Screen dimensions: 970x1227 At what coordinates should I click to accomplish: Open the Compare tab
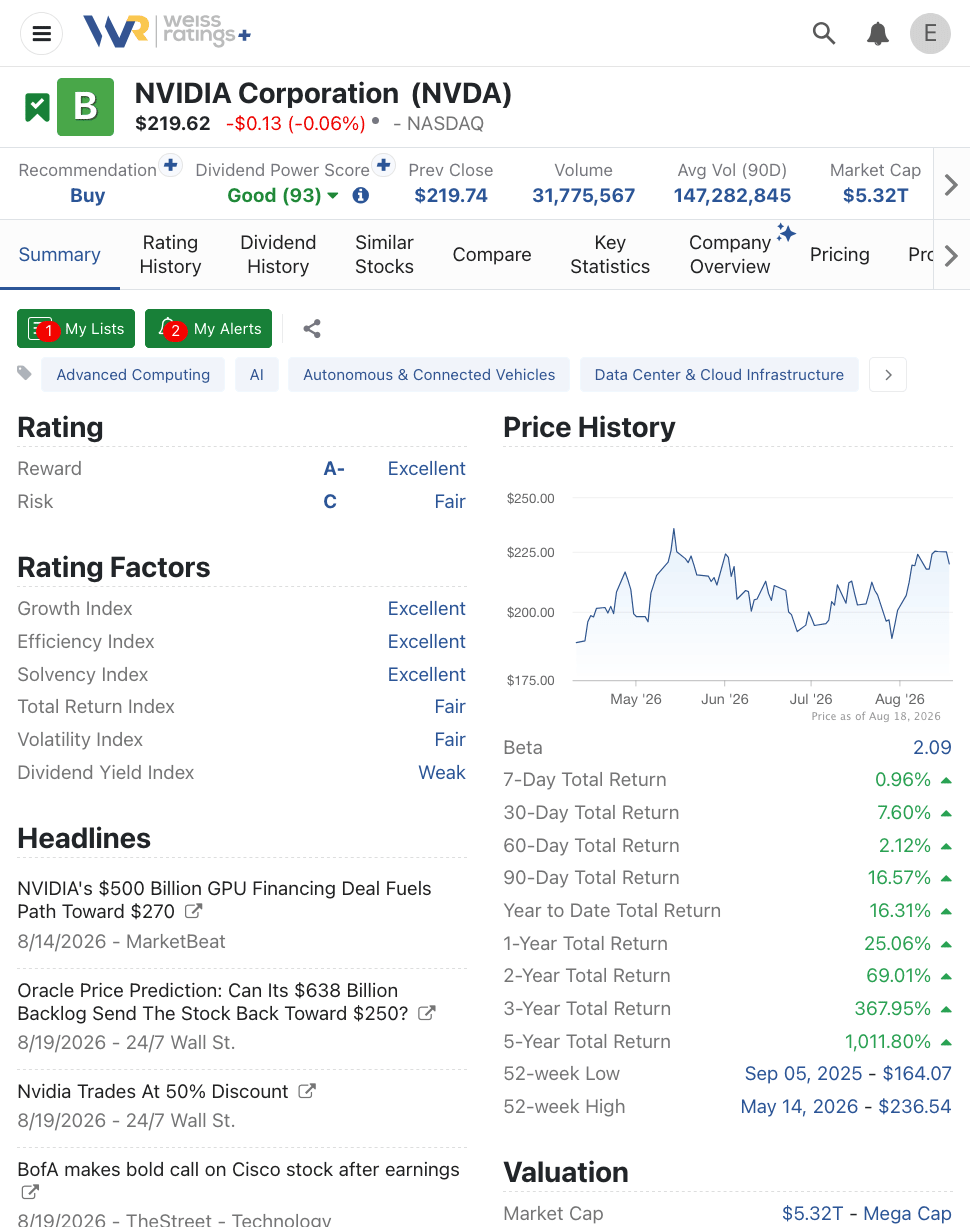(x=492, y=255)
